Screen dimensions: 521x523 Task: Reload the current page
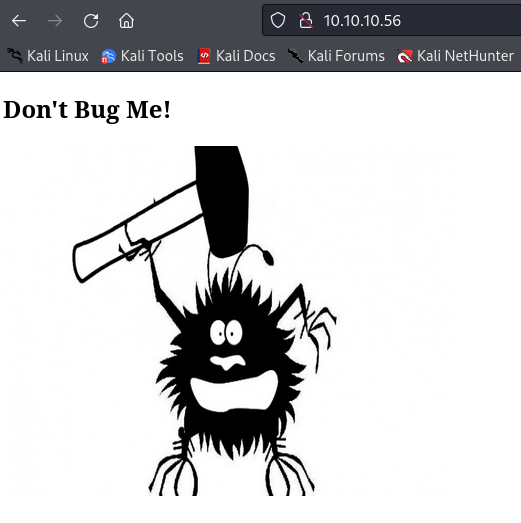click(91, 21)
